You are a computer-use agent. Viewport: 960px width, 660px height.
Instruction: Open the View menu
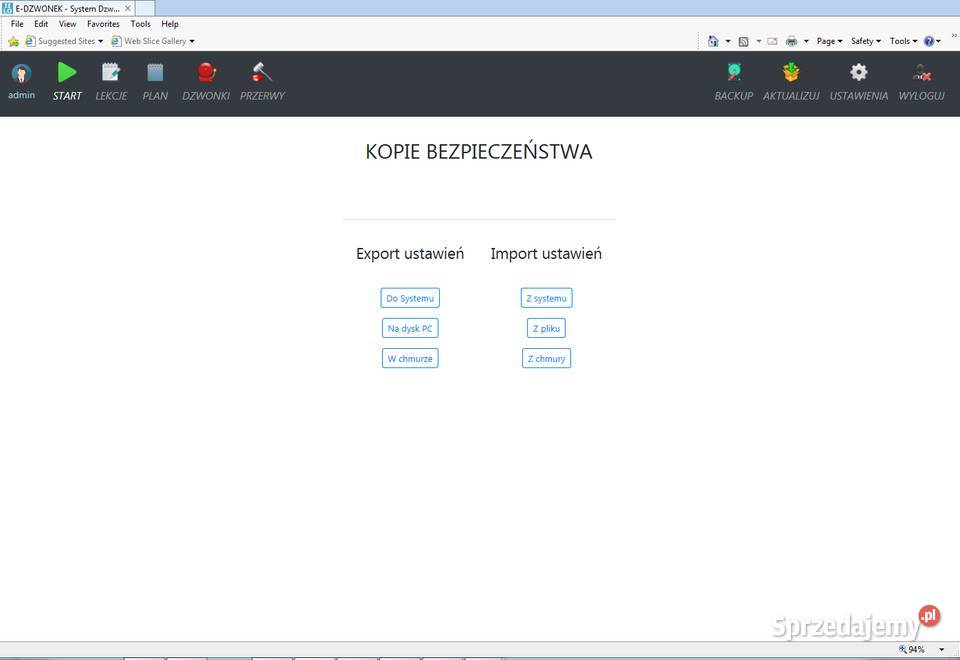coord(67,24)
